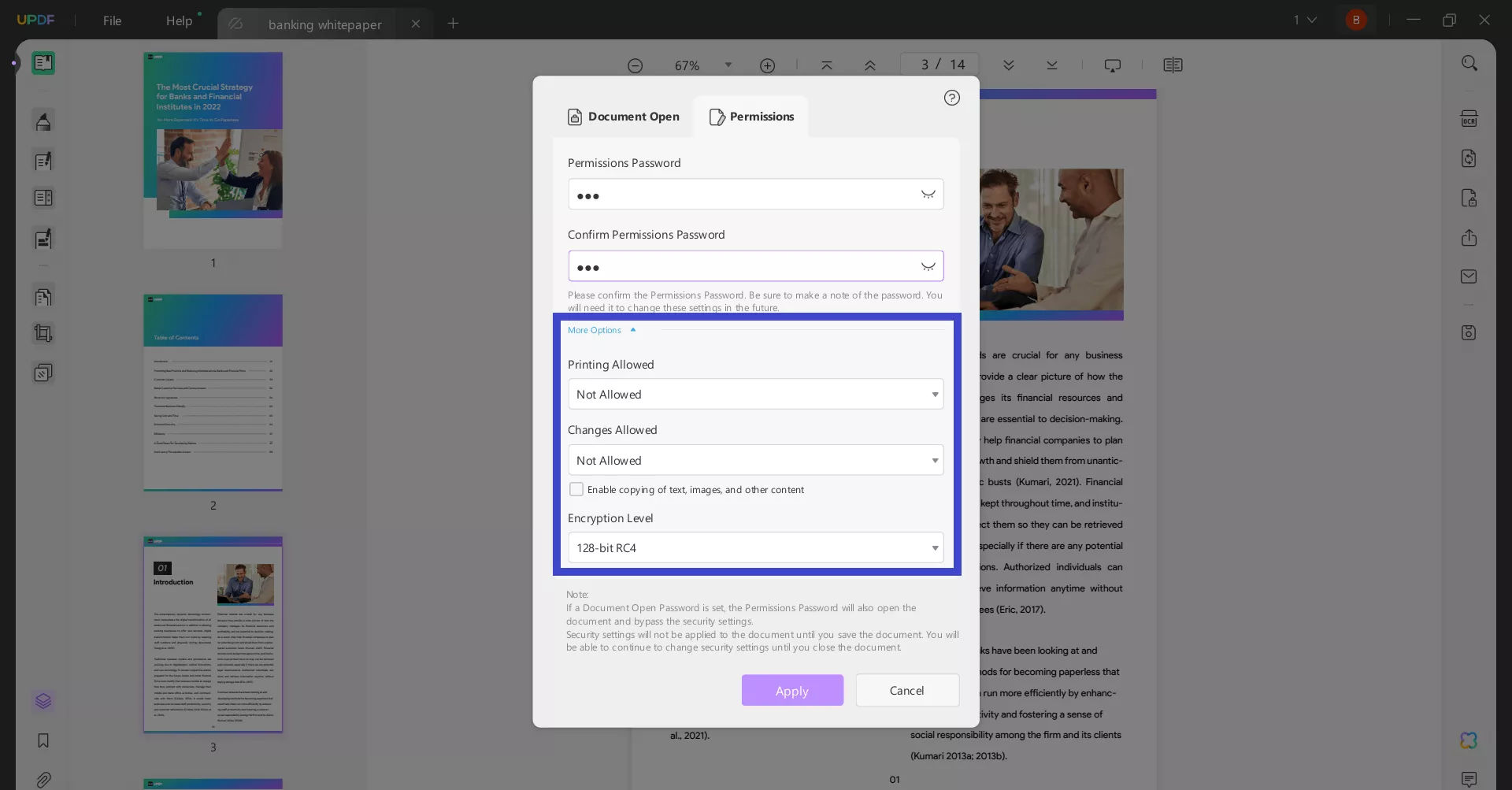Jump to last page arrow icon
Image resolution: width=1512 pixels, height=790 pixels.
tap(1051, 65)
